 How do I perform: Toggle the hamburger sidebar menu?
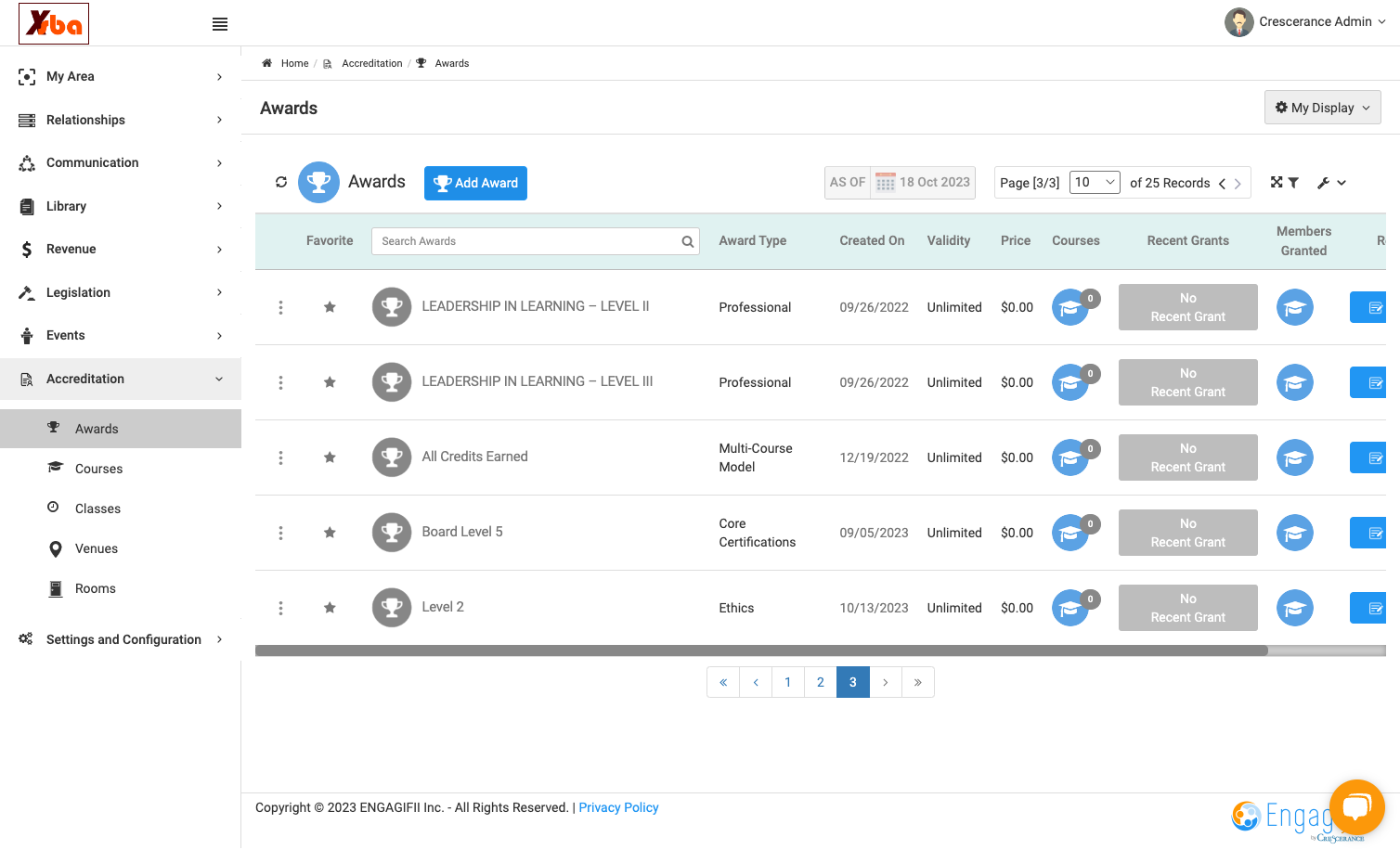(x=220, y=24)
